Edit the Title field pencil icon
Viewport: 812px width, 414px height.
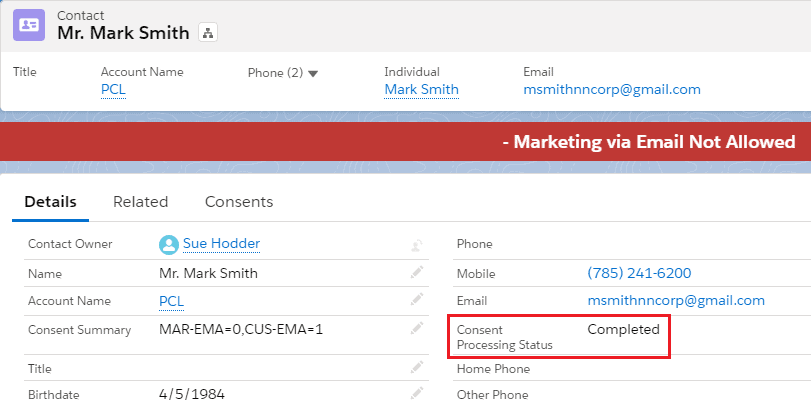point(417,367)
